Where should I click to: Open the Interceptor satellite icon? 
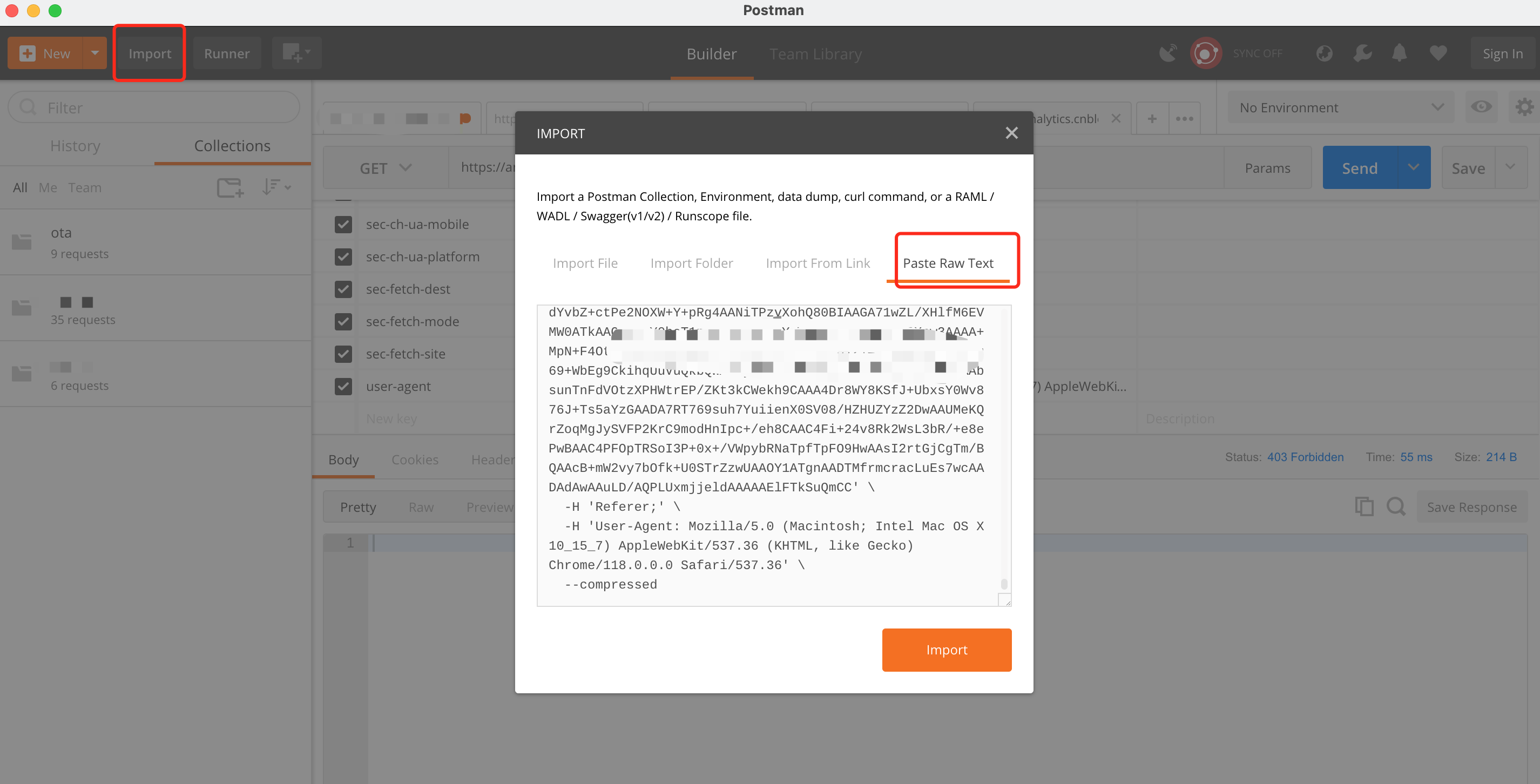tap(1168, 53)
